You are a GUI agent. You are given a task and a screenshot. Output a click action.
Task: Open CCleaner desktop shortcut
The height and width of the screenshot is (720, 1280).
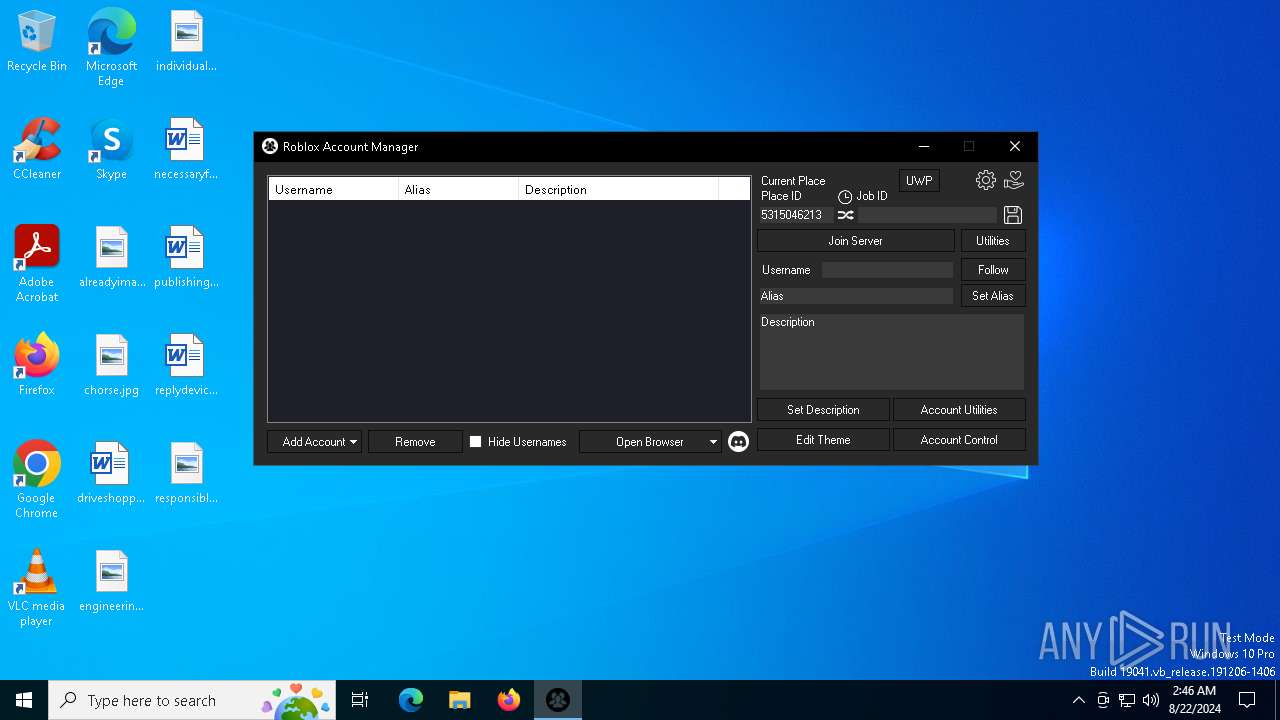tap(37, 149)
